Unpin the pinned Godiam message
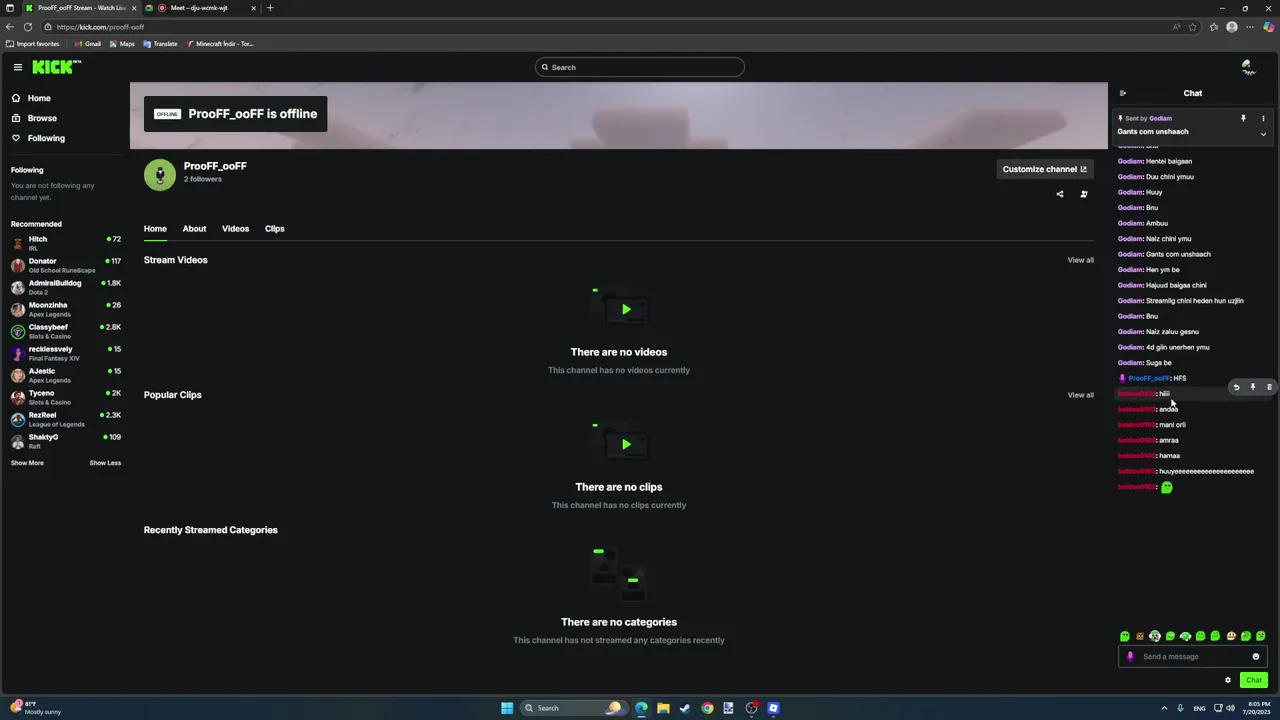Image resolution: width=1280 pixels, height=720 pixels. [1243, 118]
